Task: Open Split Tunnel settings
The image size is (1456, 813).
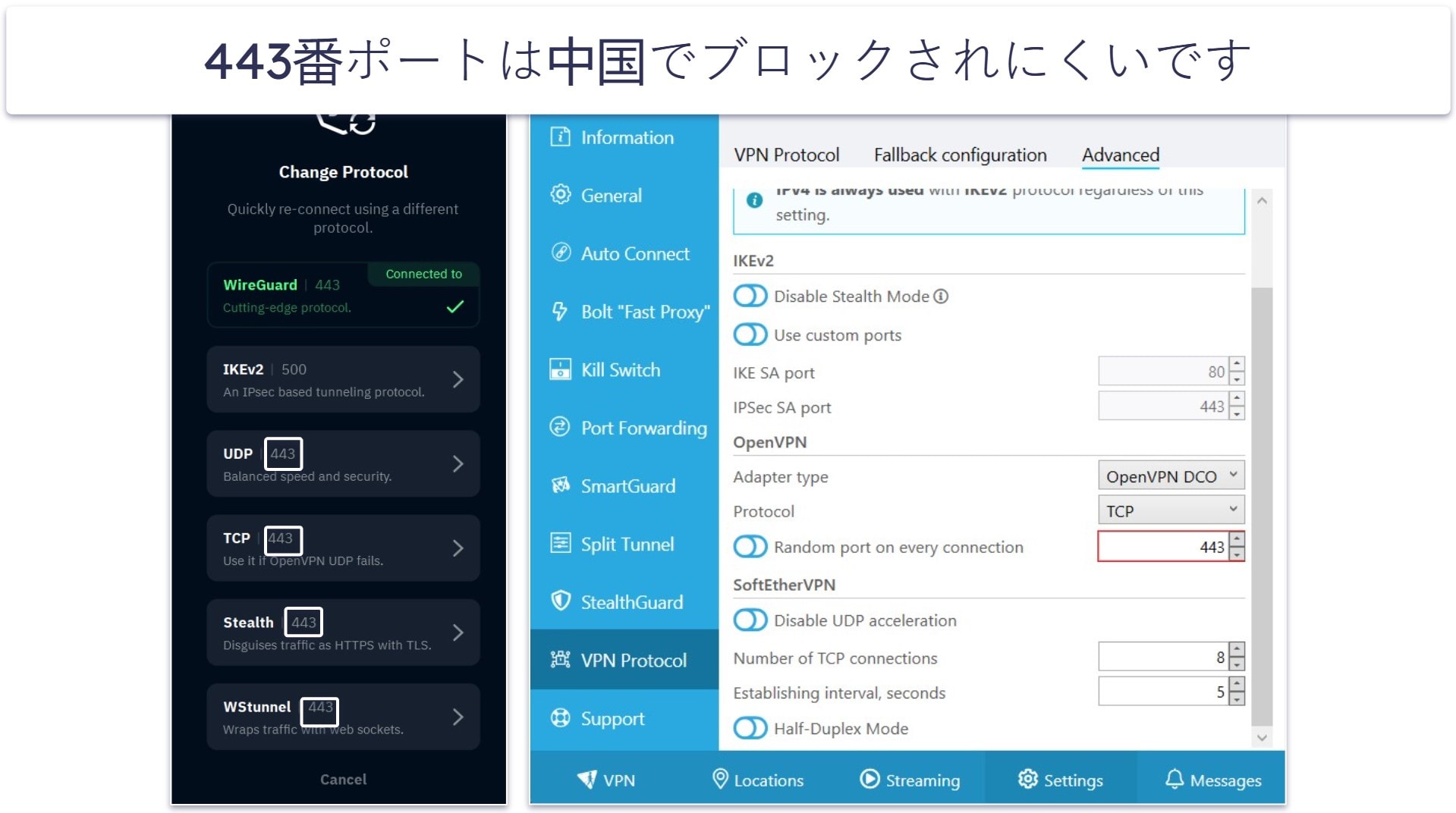Action: (x=624, y=544)
